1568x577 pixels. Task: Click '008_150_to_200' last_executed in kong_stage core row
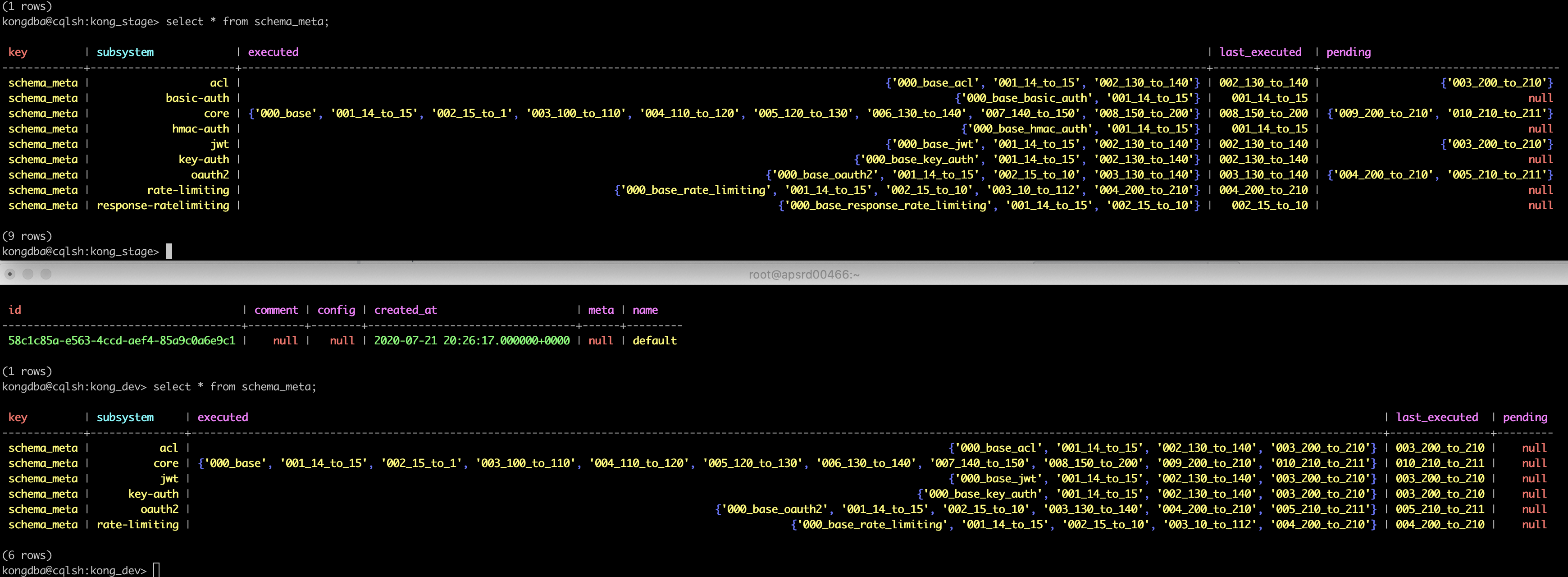pyautogui.click(x=1263, y=113)
